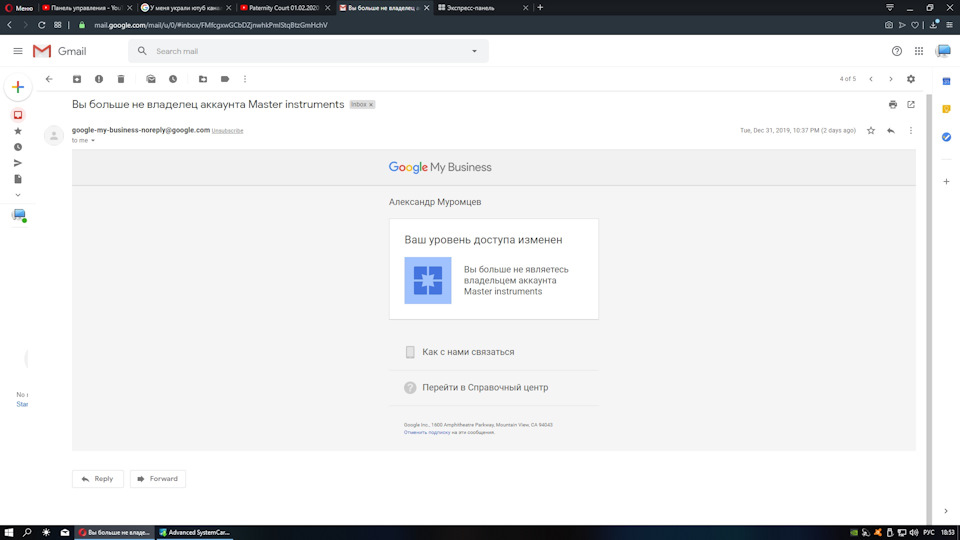Click the Google My Business logo
Screen dimensions: 960x540
point(440,167)
